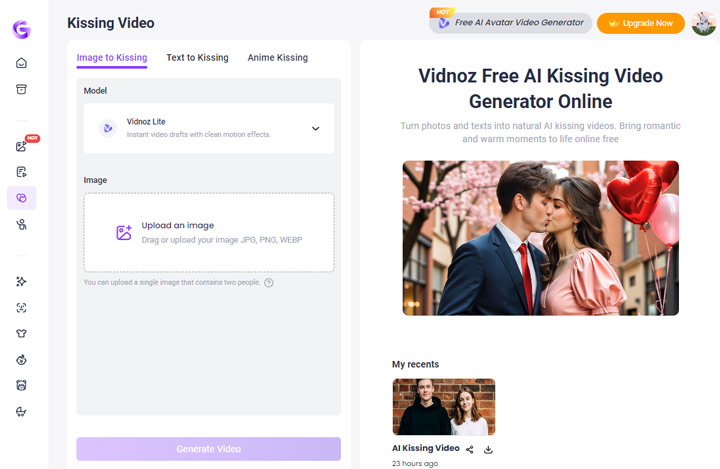
Task: Click the 'You can upload a single image' hint text
Action: (x=172, y=283)
